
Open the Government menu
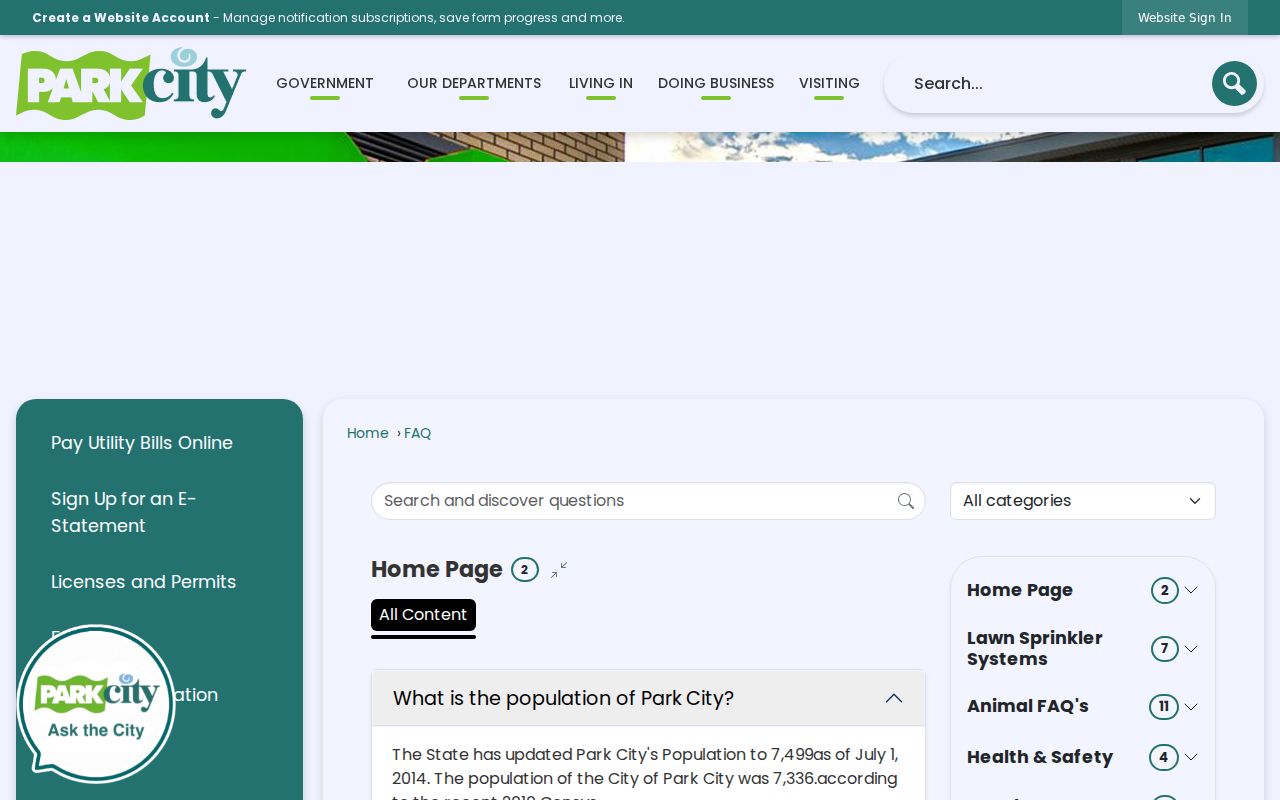[325, 84]
